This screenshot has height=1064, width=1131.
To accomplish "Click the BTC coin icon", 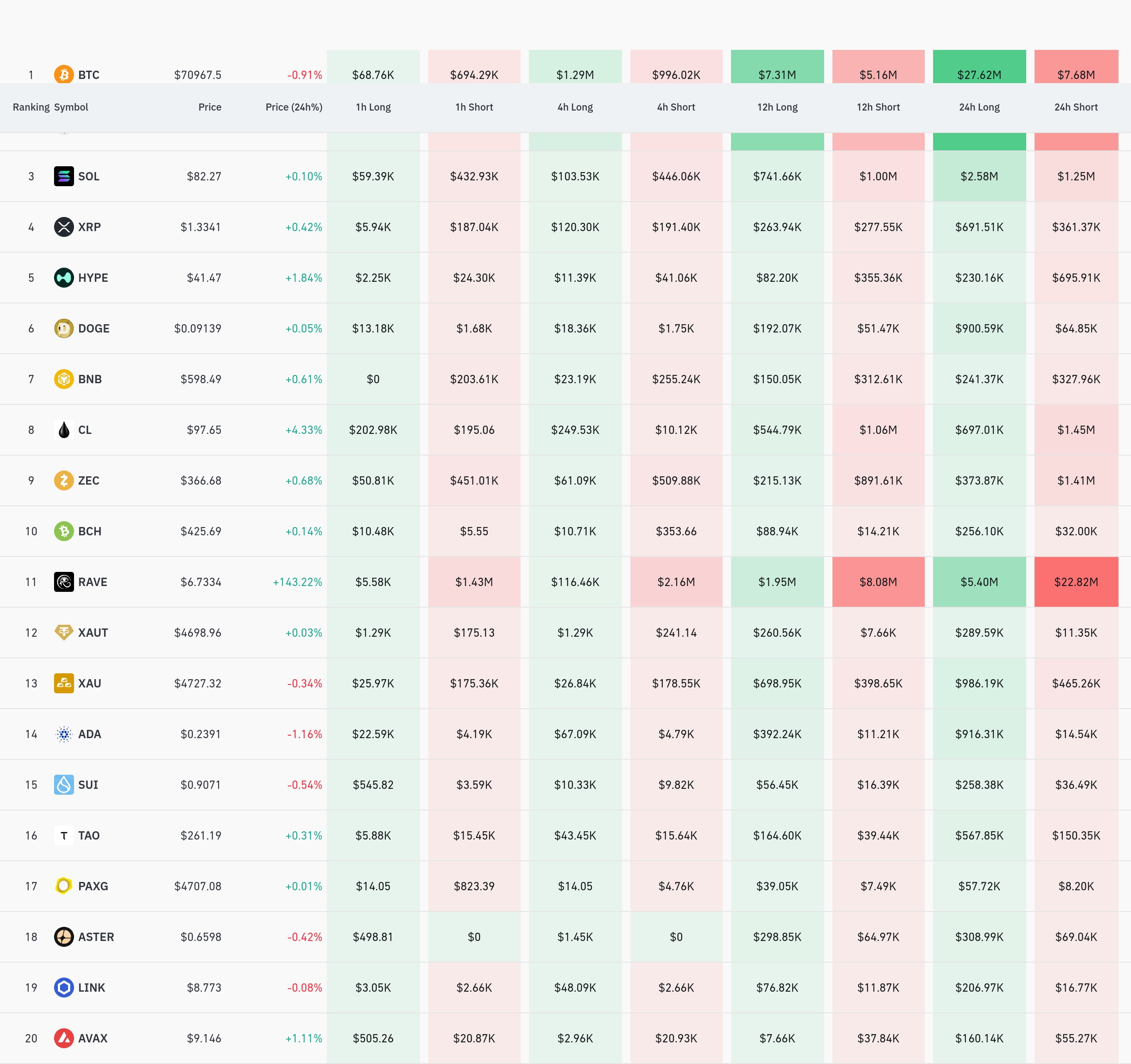I will coord(64,74).
